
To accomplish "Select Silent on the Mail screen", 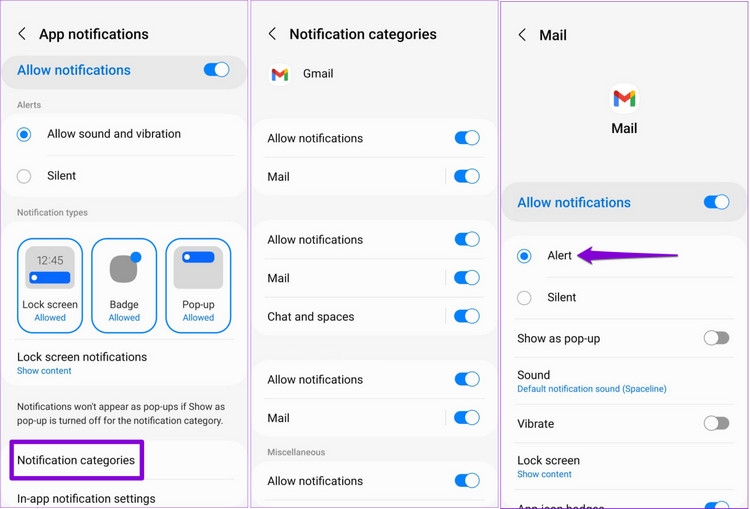I will tap(524, 298).
